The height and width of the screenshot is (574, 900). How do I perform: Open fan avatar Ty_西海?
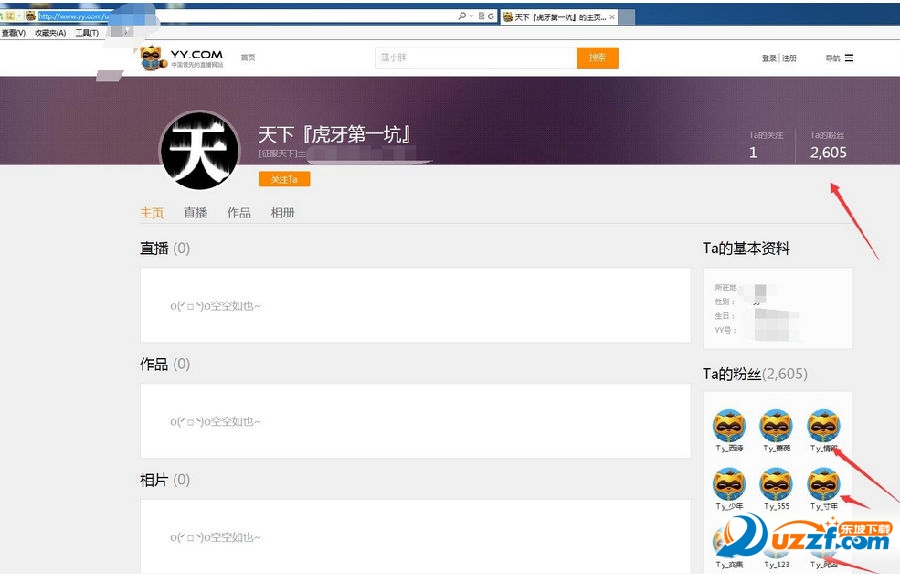pyautogui.click(x=729, y=425)
